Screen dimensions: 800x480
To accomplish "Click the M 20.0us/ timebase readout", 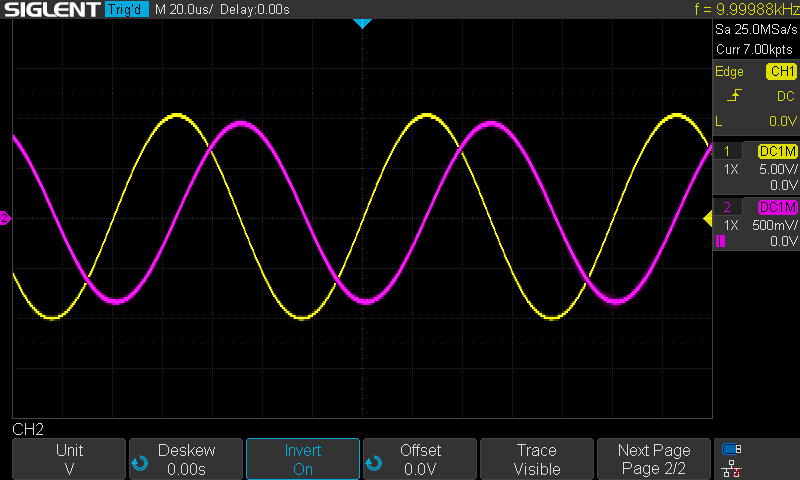I will 184,9.
